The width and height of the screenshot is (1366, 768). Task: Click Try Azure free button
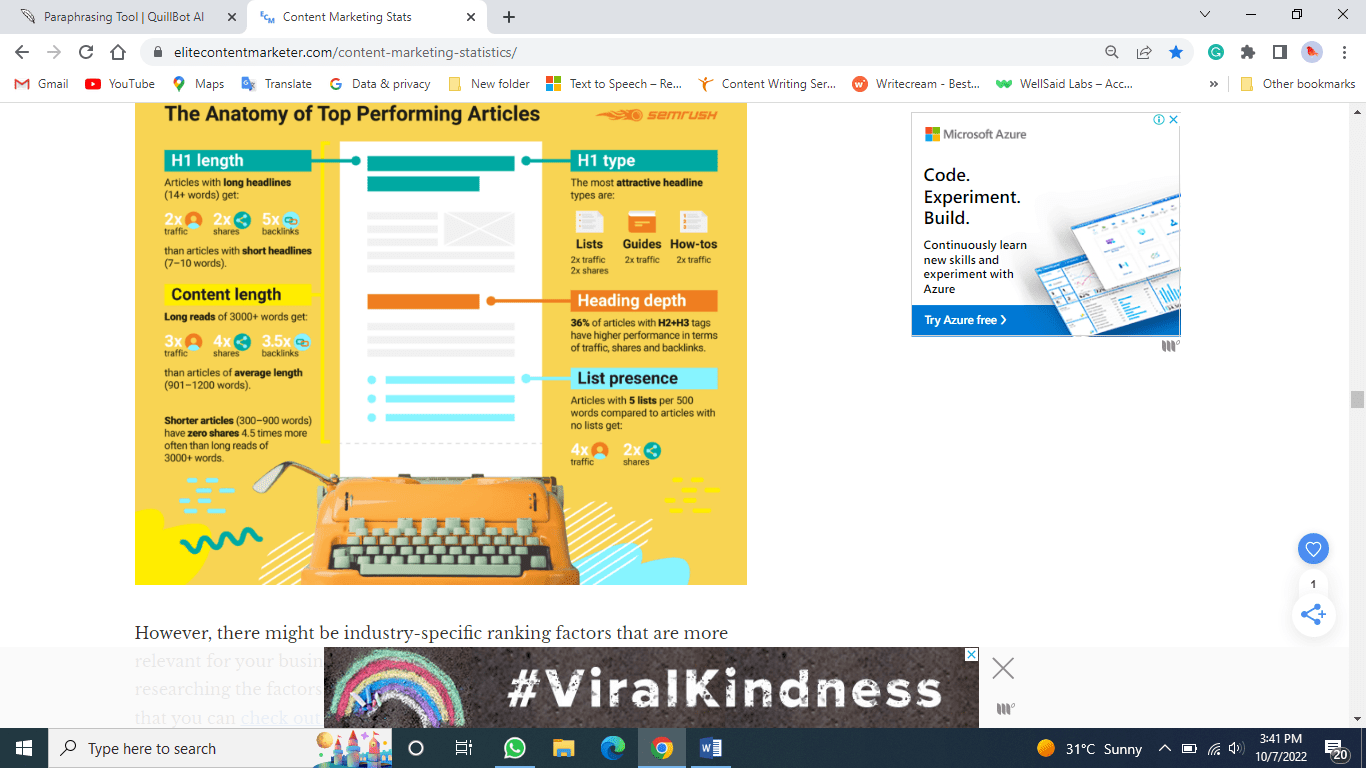tap(966, 320)
